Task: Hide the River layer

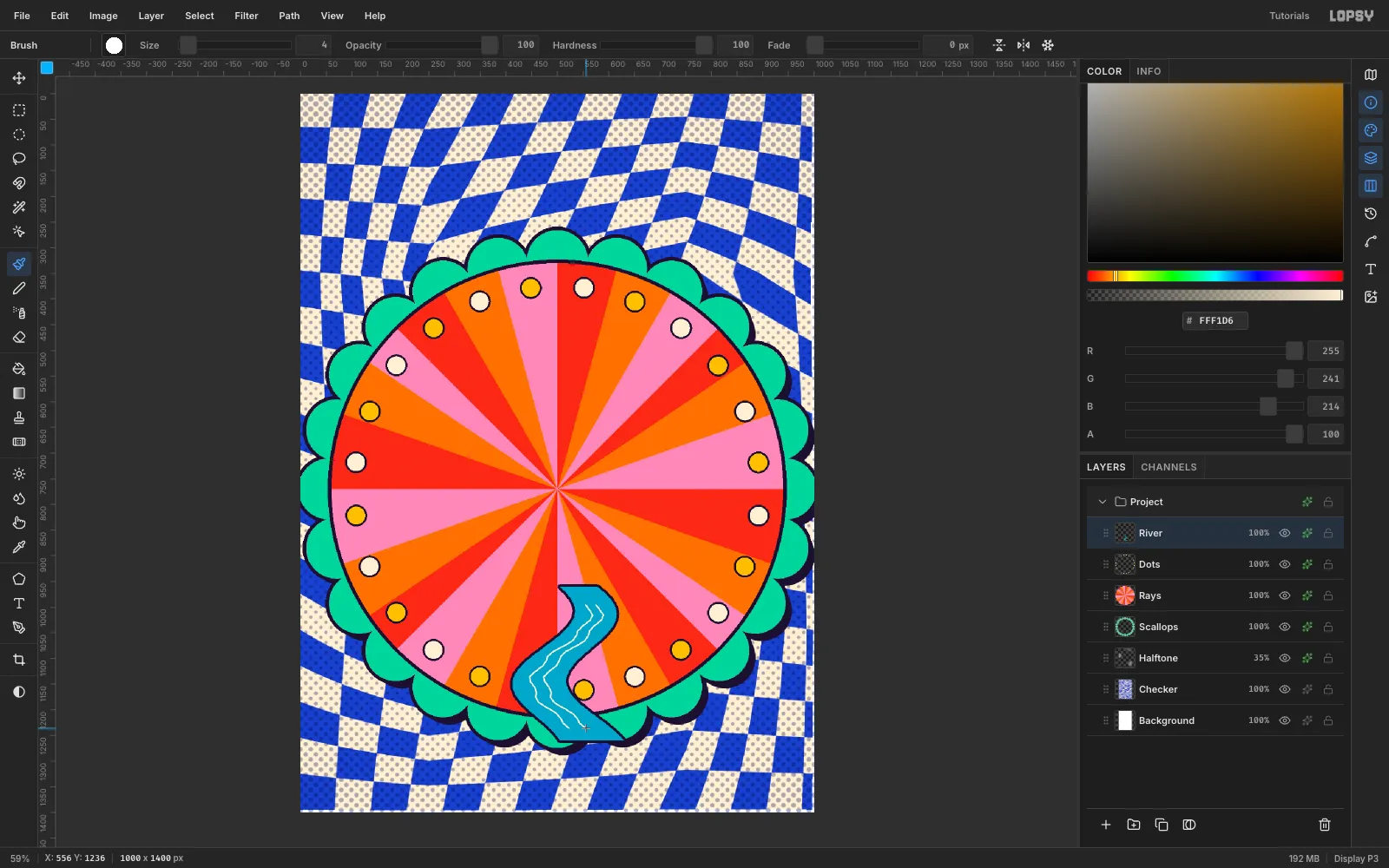Action: click(1285, 533)
